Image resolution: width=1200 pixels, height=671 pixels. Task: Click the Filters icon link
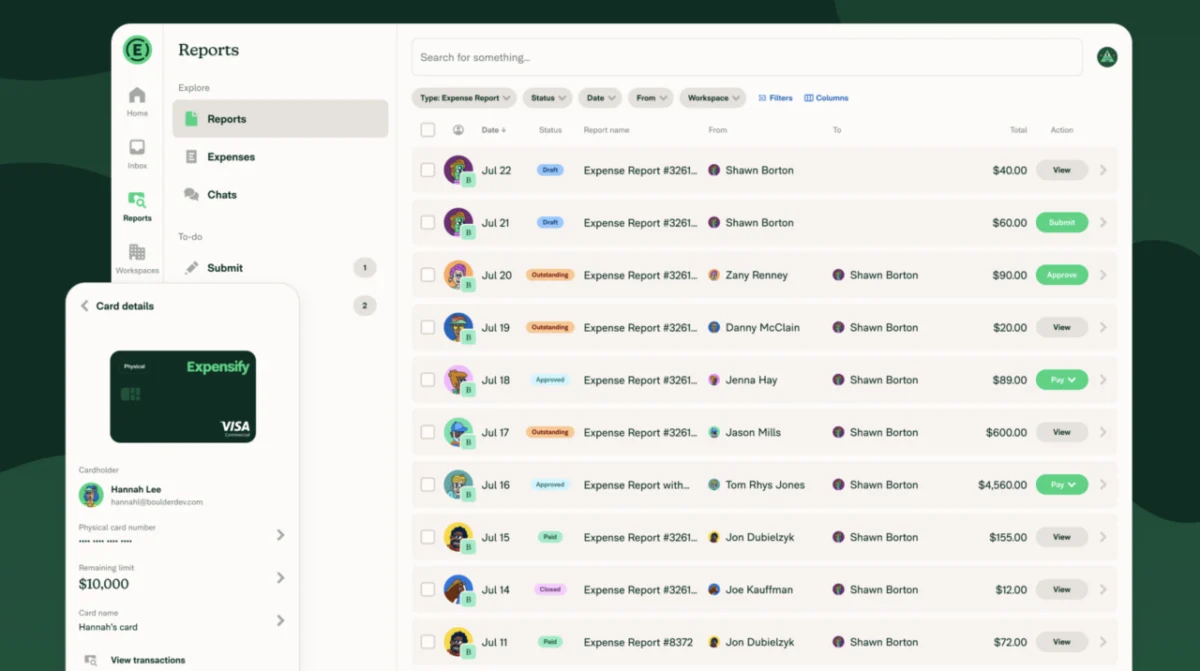pyautogui.click(x=775, y=98)
